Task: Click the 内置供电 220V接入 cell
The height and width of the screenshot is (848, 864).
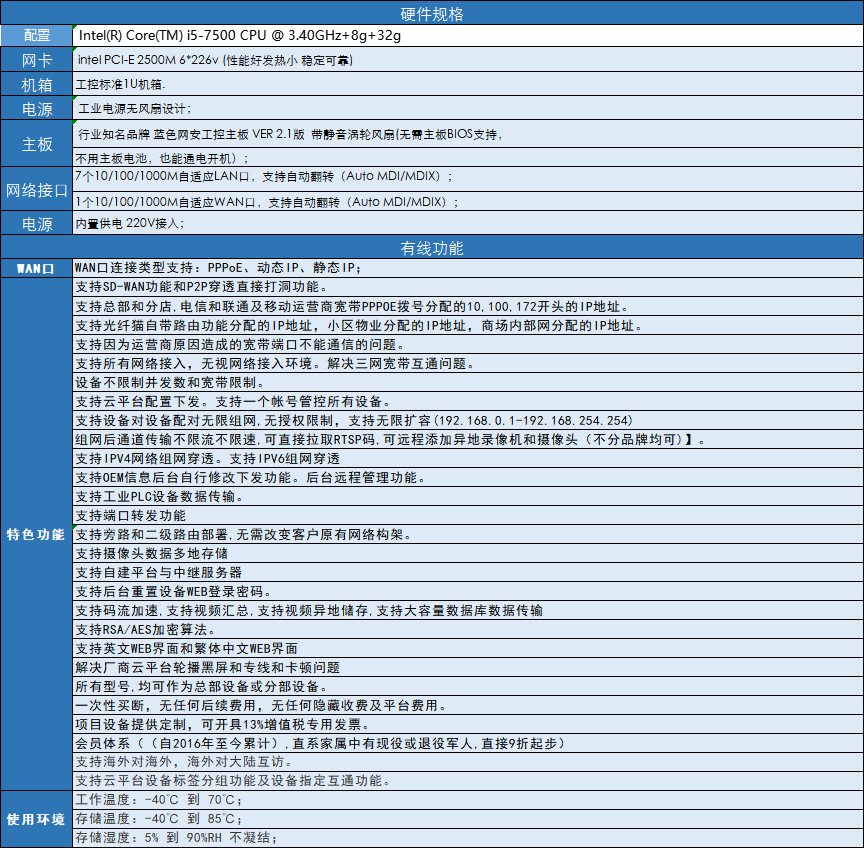Action: tap(468, 223)
